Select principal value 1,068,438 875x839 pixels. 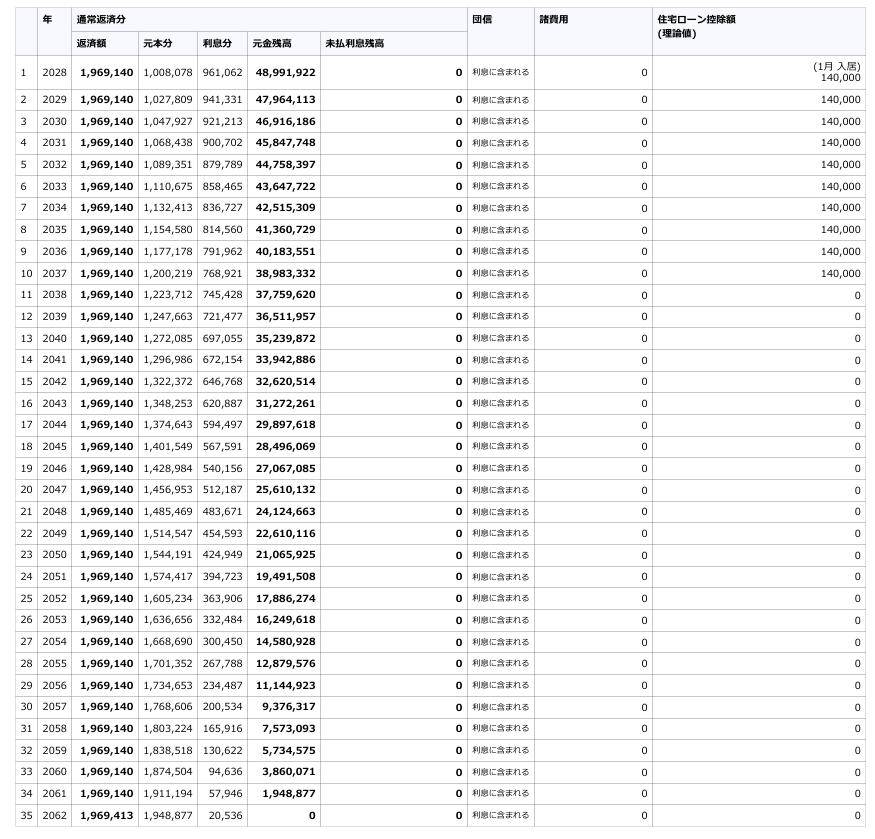coord(168,143)
